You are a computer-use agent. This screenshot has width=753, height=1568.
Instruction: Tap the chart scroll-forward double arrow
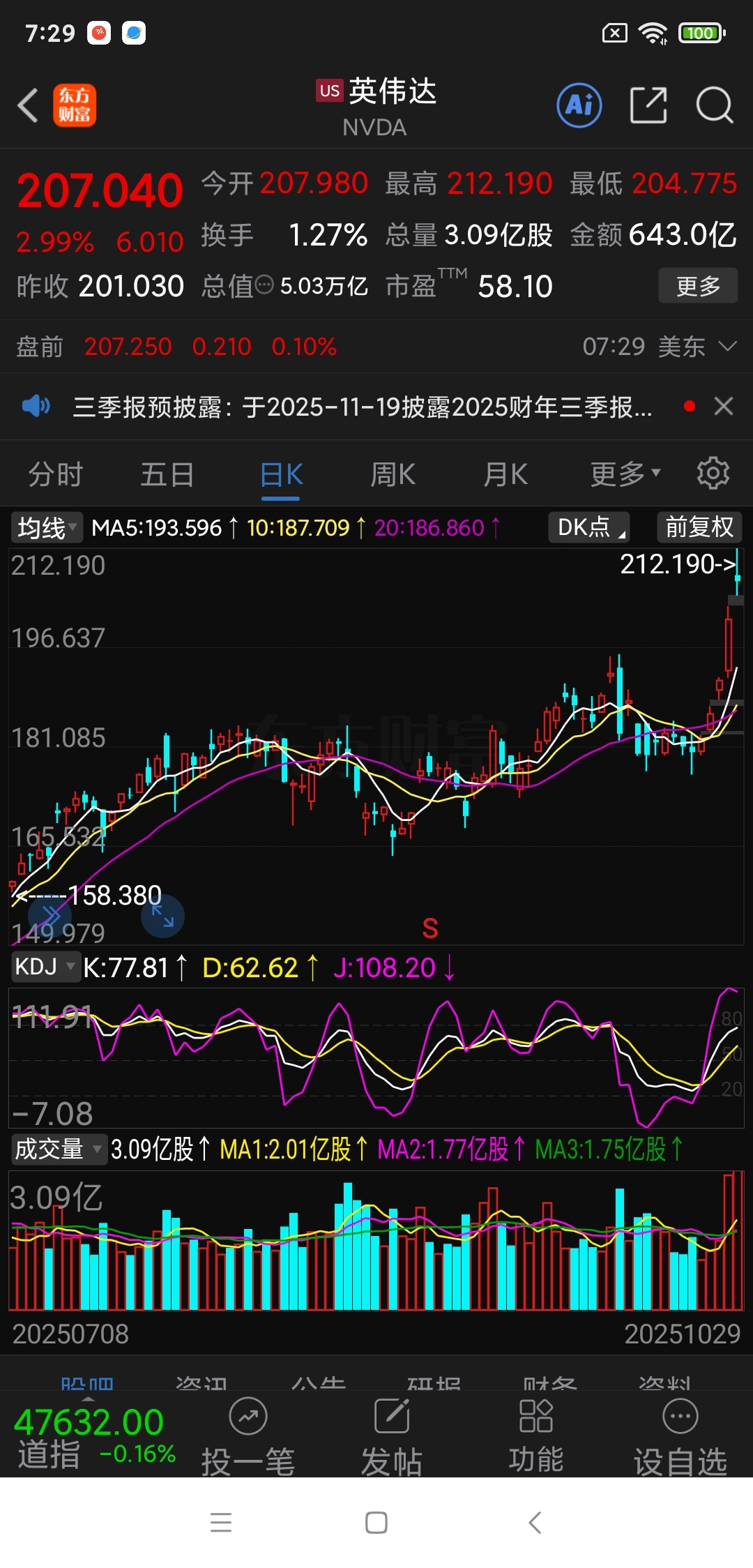point(50,914)
